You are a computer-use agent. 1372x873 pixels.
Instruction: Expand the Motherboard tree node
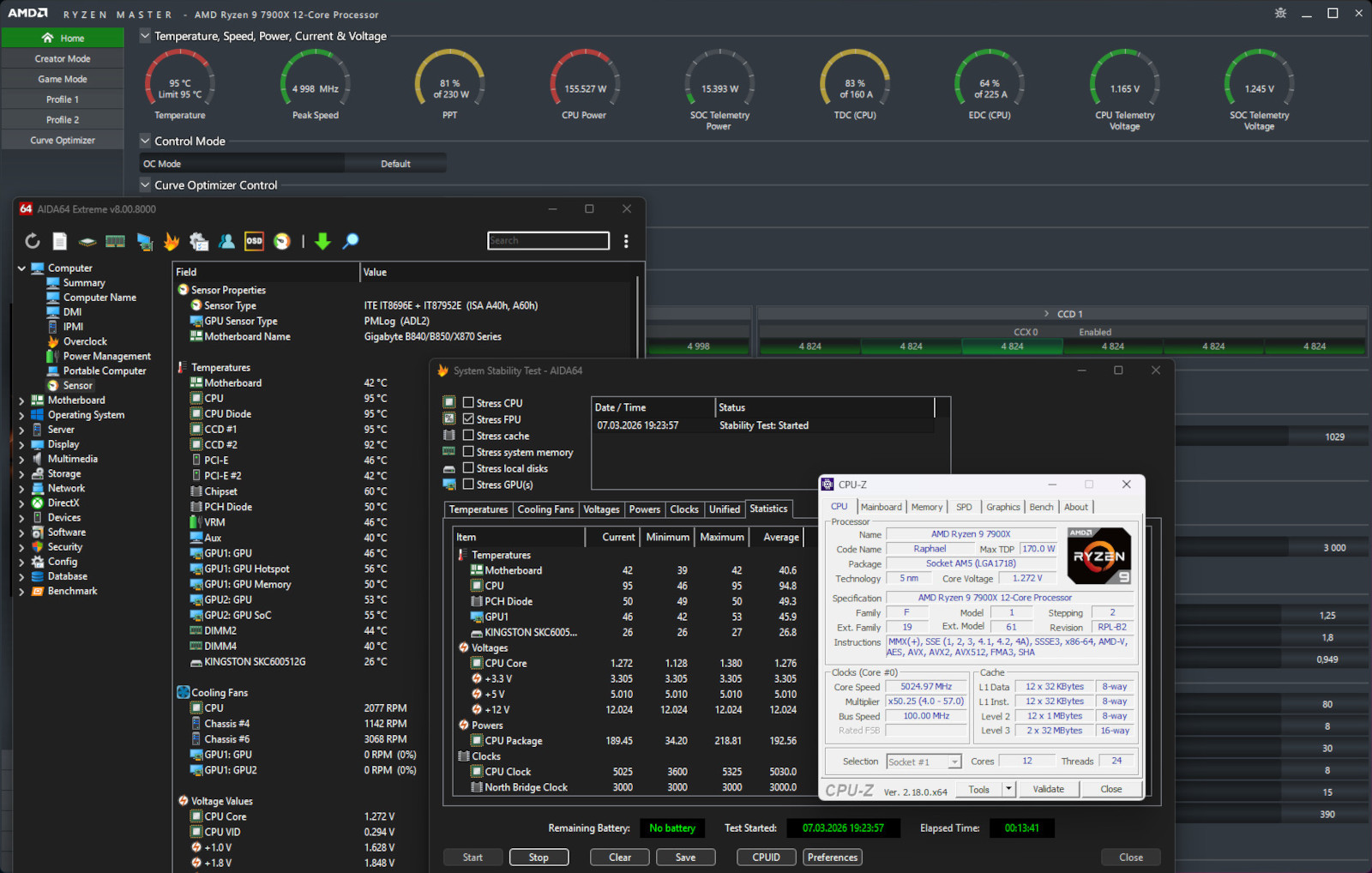point(21,400)
